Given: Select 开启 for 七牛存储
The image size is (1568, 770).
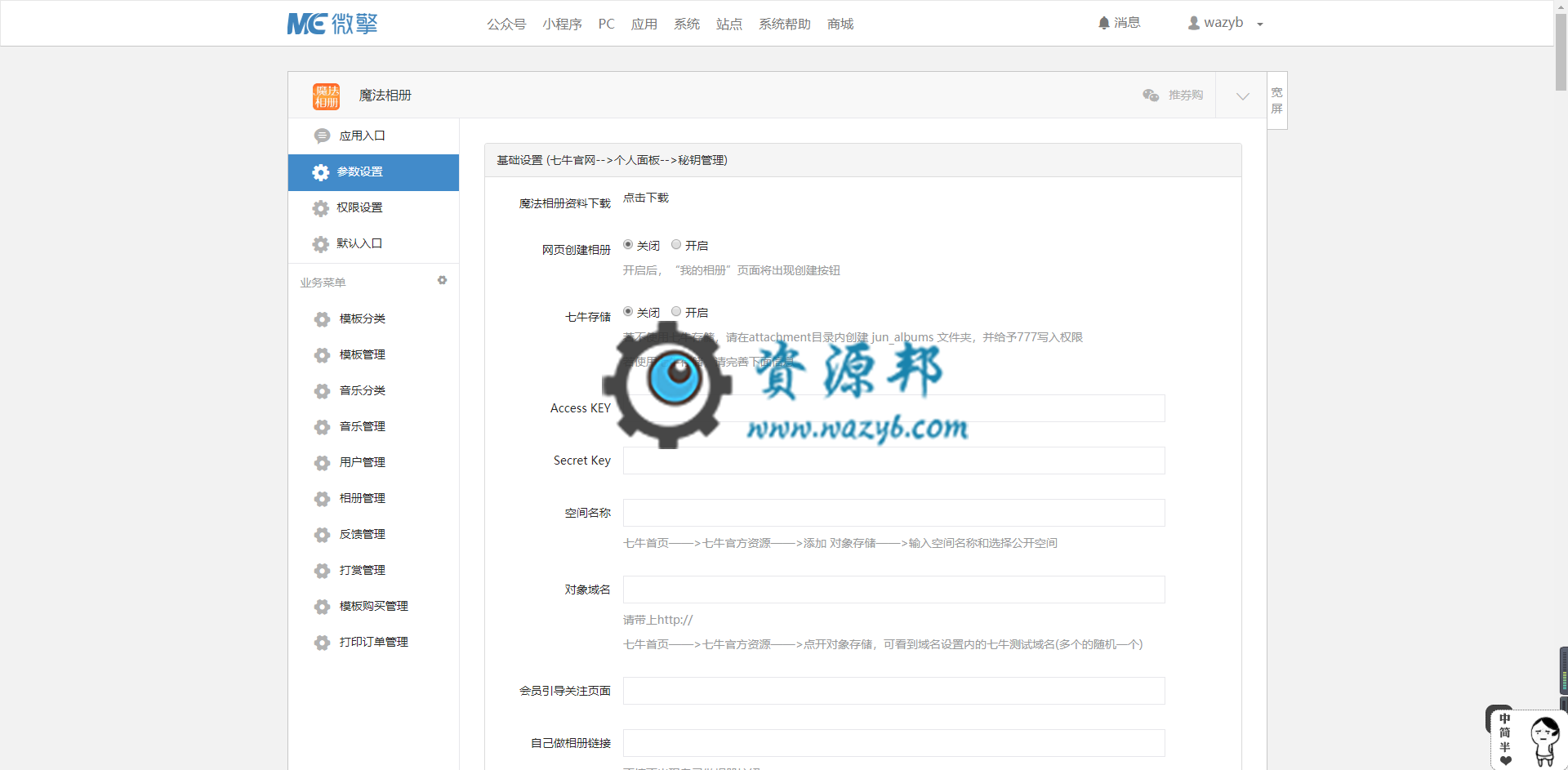Looking at the screenshot, I should [x=676, y=311].
